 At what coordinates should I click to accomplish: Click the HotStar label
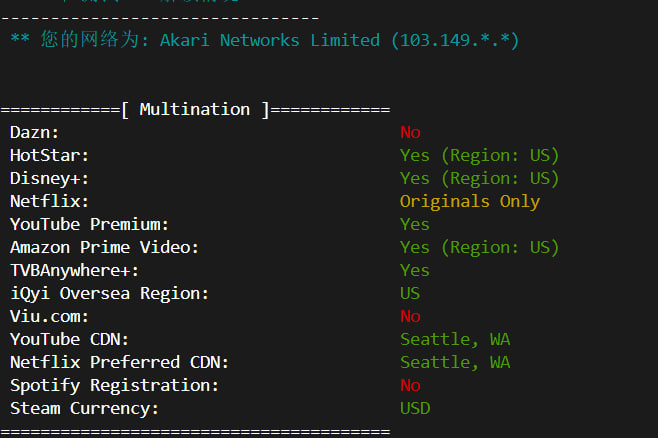50,155
